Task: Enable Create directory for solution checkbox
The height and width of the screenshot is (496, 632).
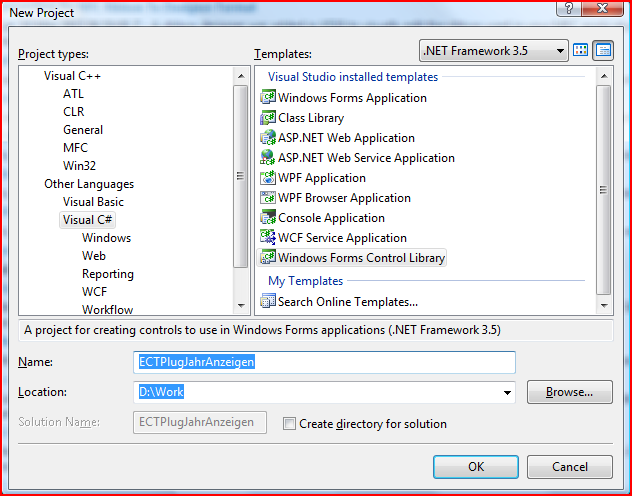Action: tap(289, 423)
